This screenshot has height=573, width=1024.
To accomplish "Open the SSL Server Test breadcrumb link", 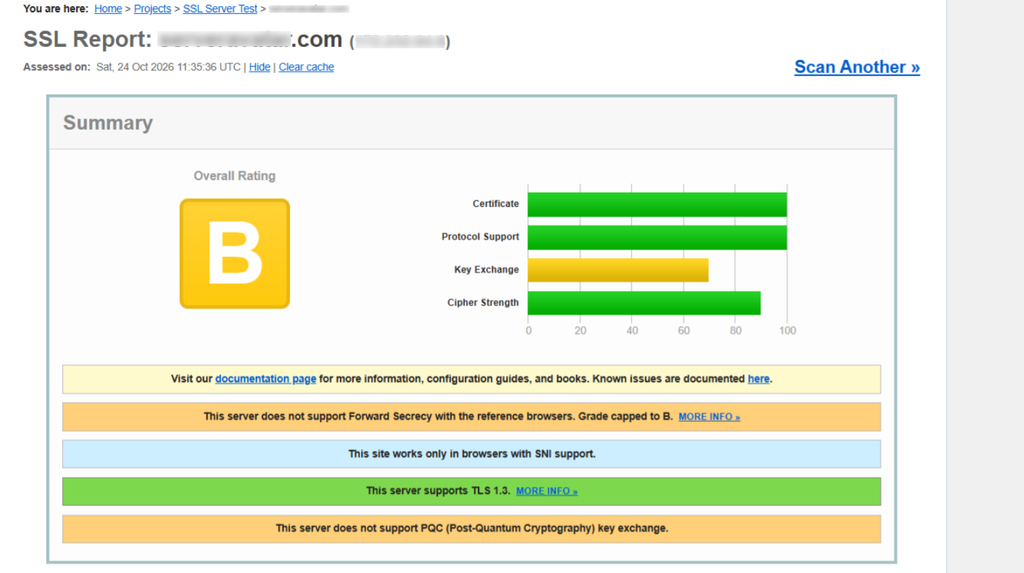I will tap(220, 8).
